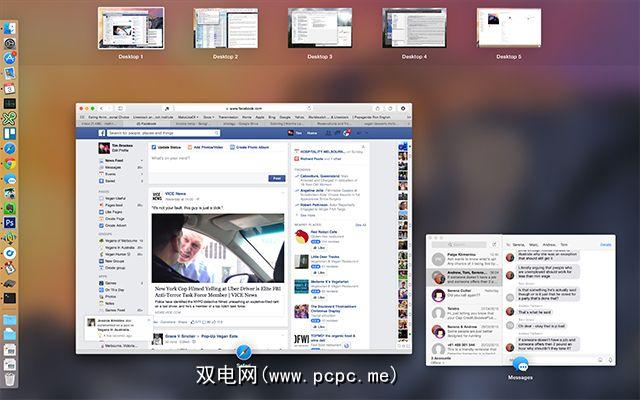Open the Calendar dock icon

pos(9,88)
